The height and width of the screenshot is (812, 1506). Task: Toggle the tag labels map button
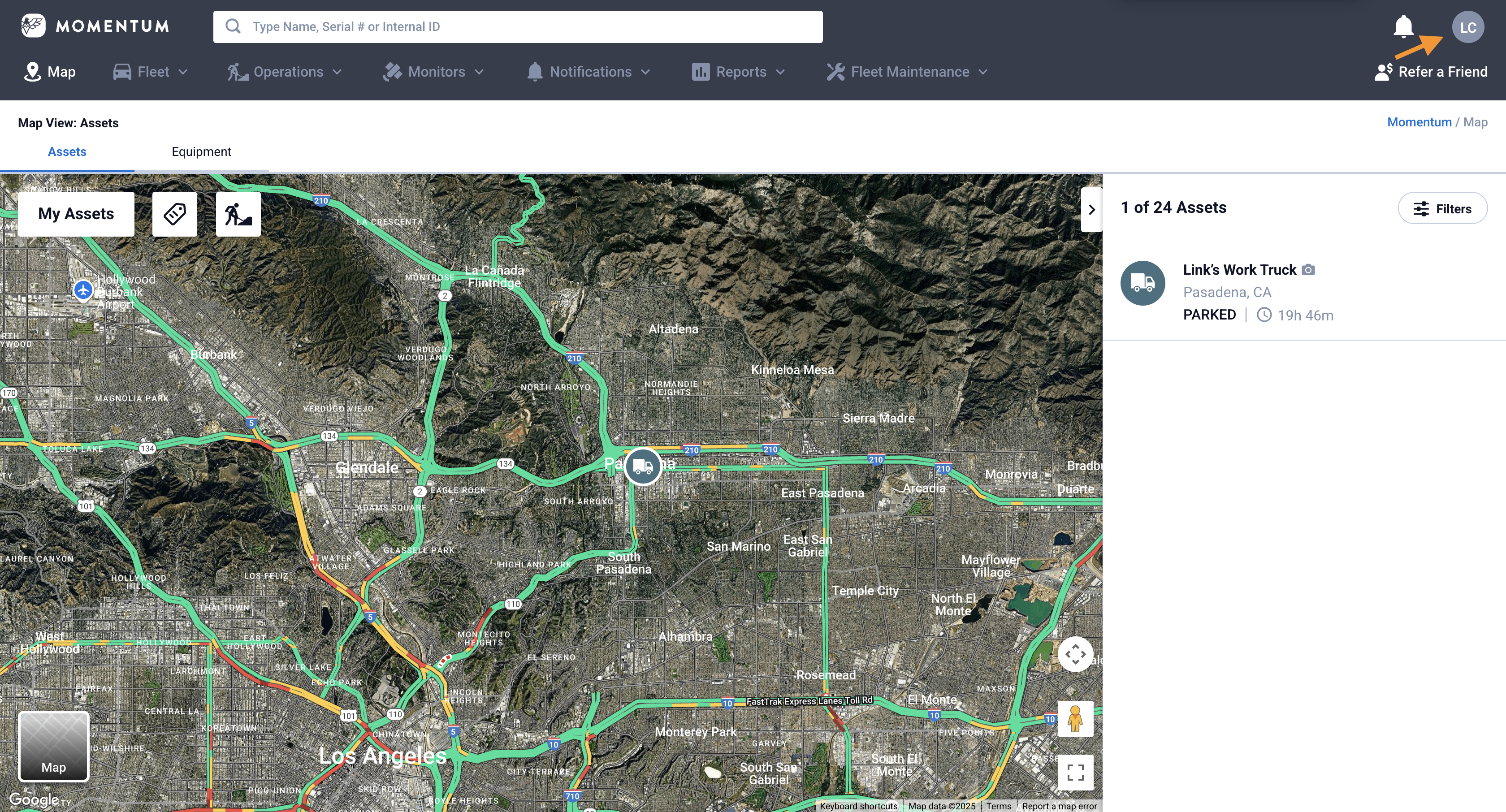tap(174, 214)
